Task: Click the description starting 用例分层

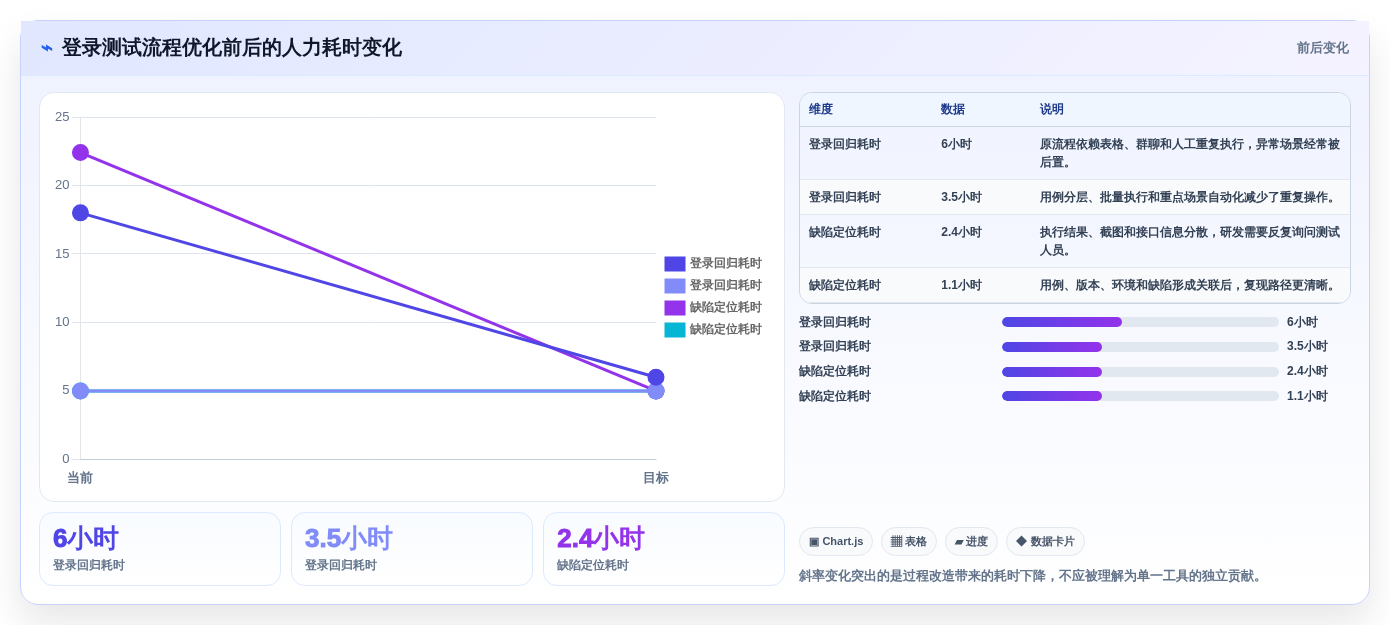Action: point(1190,197)
